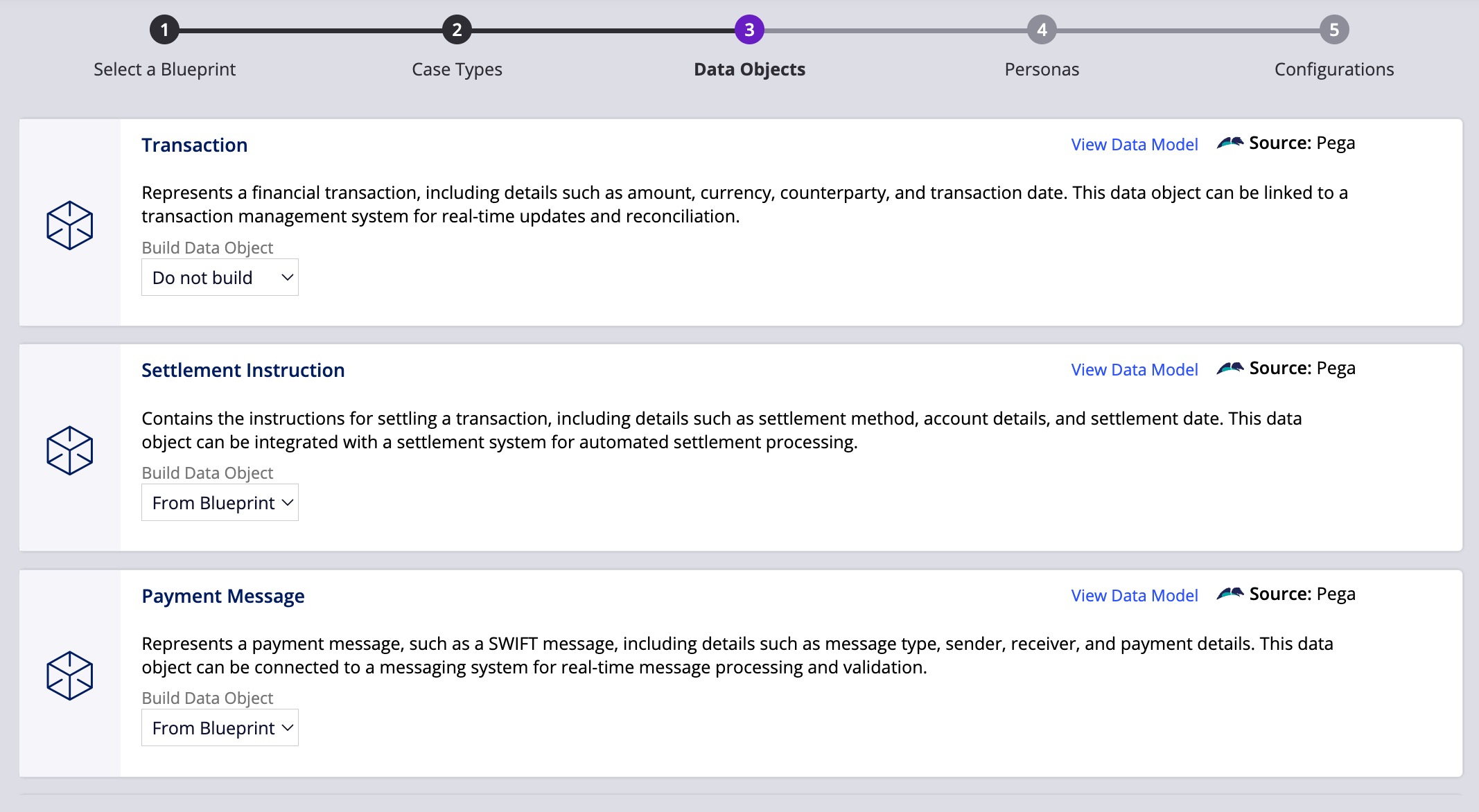Select step 5 circle in progress bar
Viewport: 1479px width, 812px height.
click(1334, 30)
